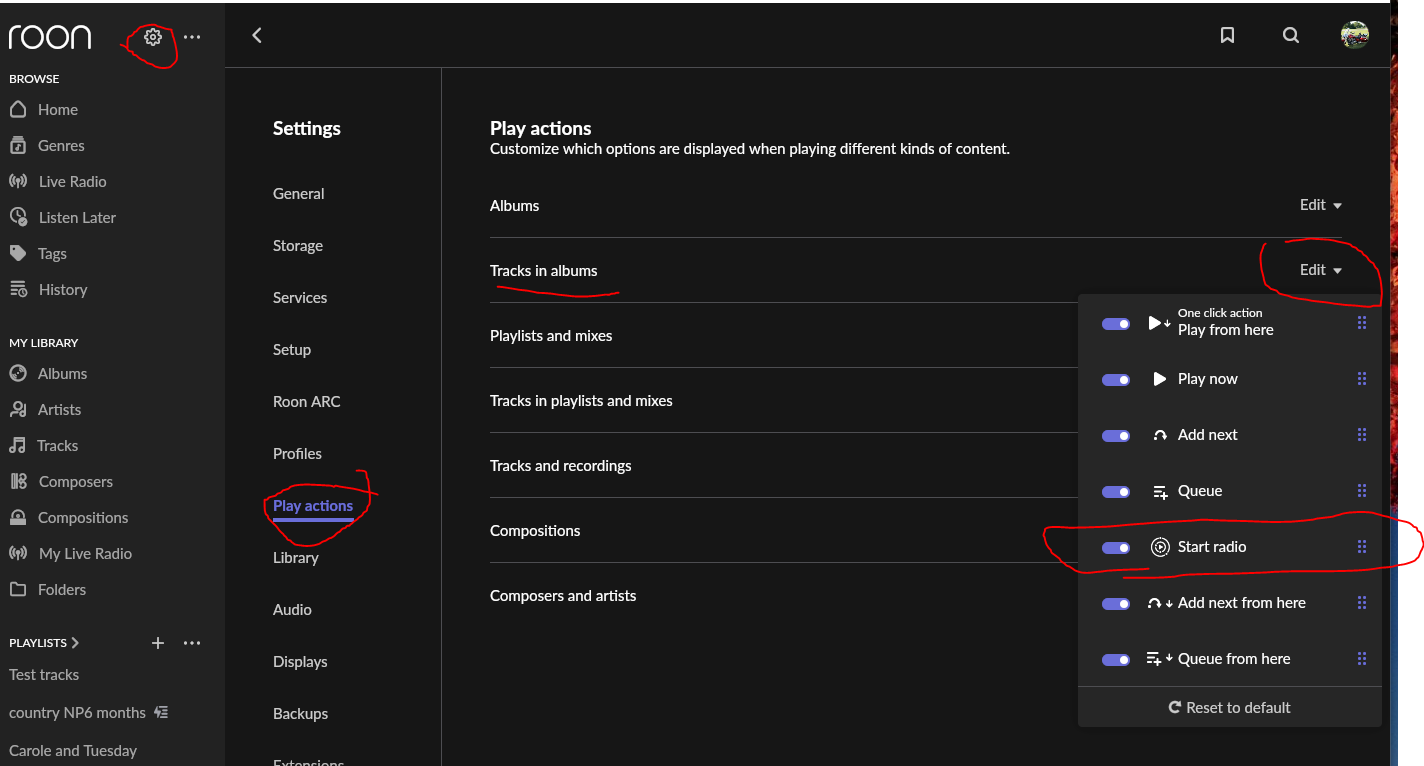Expand the Edit dropdown for Albums
The image size is (1424, 766).
coord(1320,205)
